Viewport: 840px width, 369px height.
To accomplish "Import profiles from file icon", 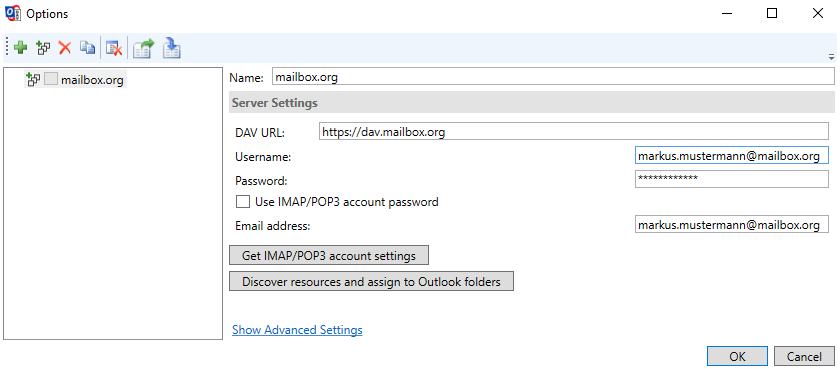I will (171, 48).
